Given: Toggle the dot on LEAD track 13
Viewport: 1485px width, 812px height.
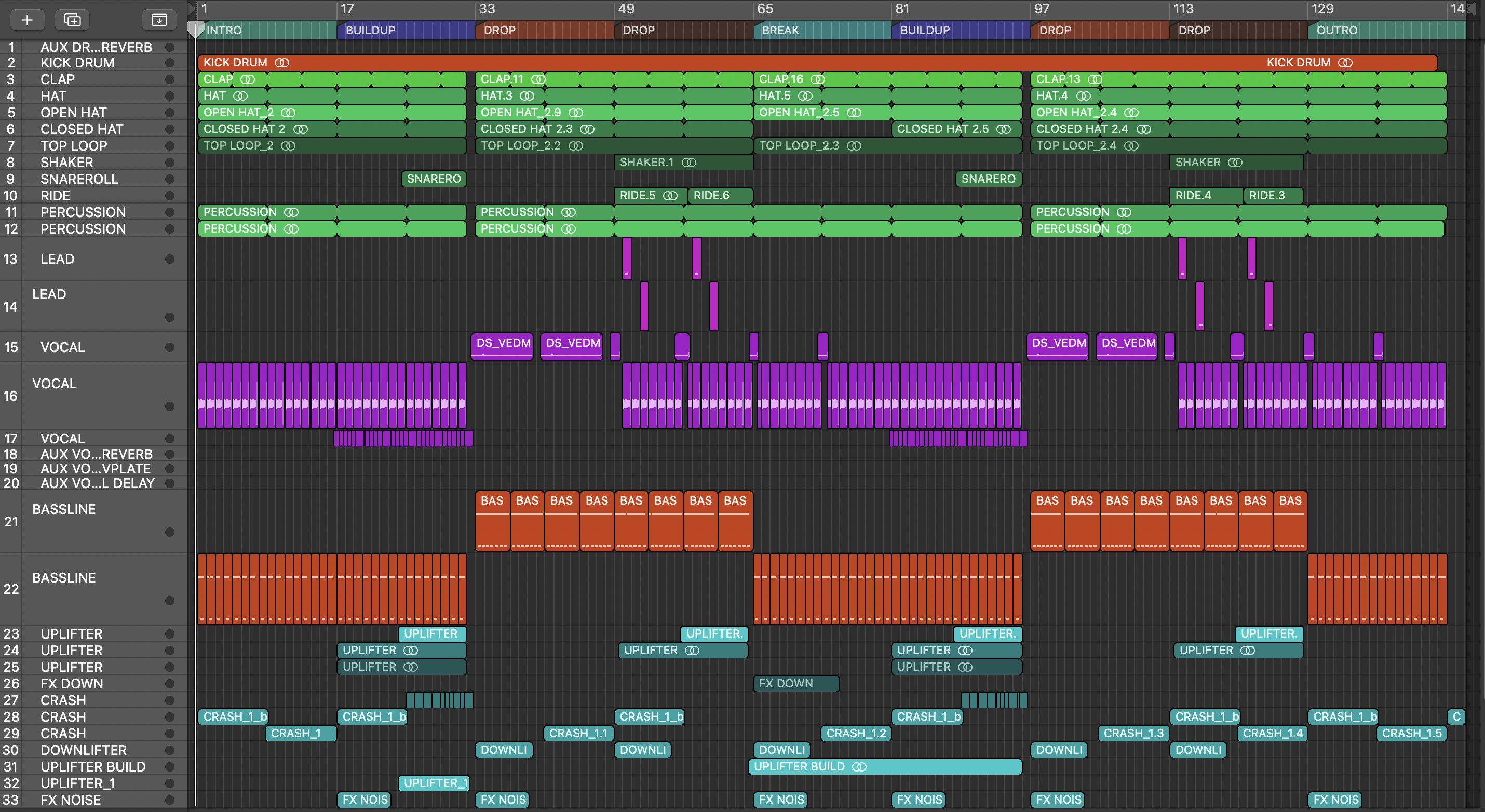Looking at the screenshot, I should (169, 259).
